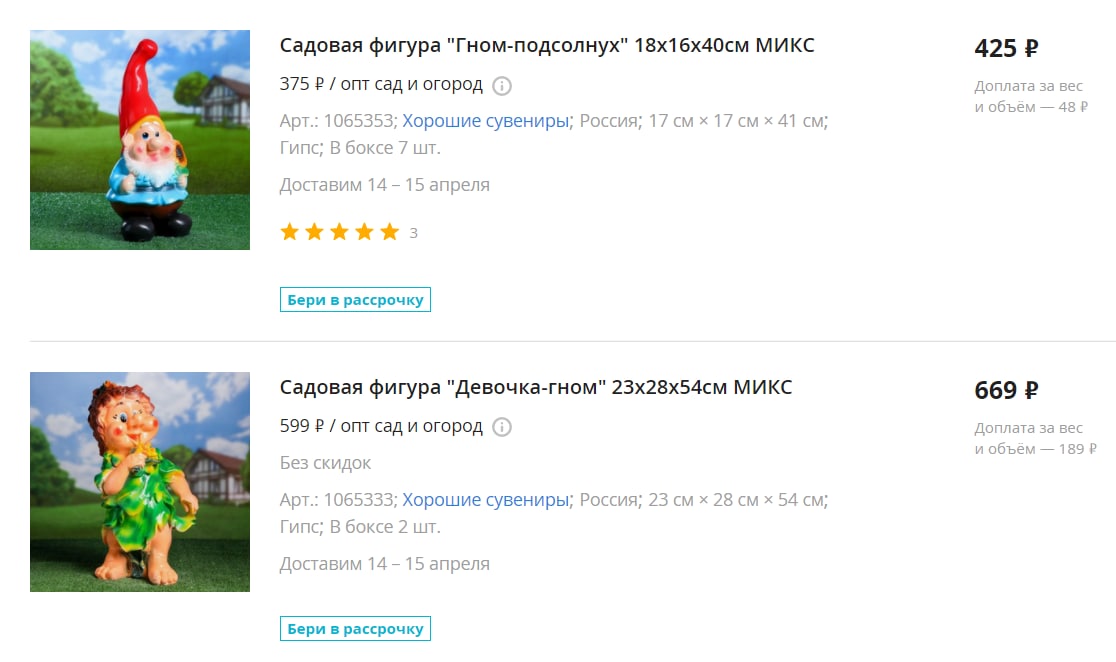1116x662 pixels.
Task: Click Бери в рассрочку for Гном-подсолнух
Action: 355,300
